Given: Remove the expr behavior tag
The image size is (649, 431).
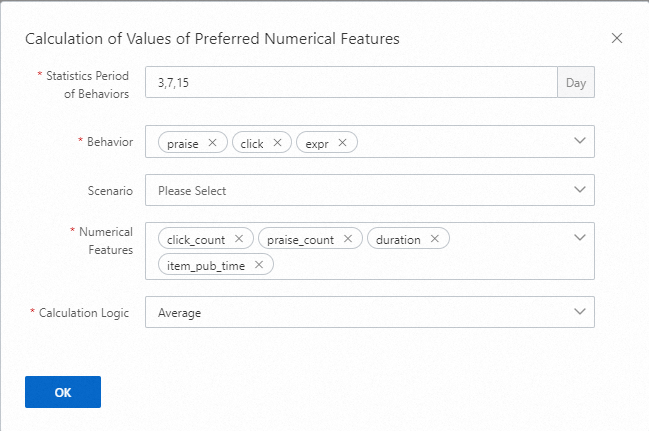Looking at the screenshot, I should point(342,143).
